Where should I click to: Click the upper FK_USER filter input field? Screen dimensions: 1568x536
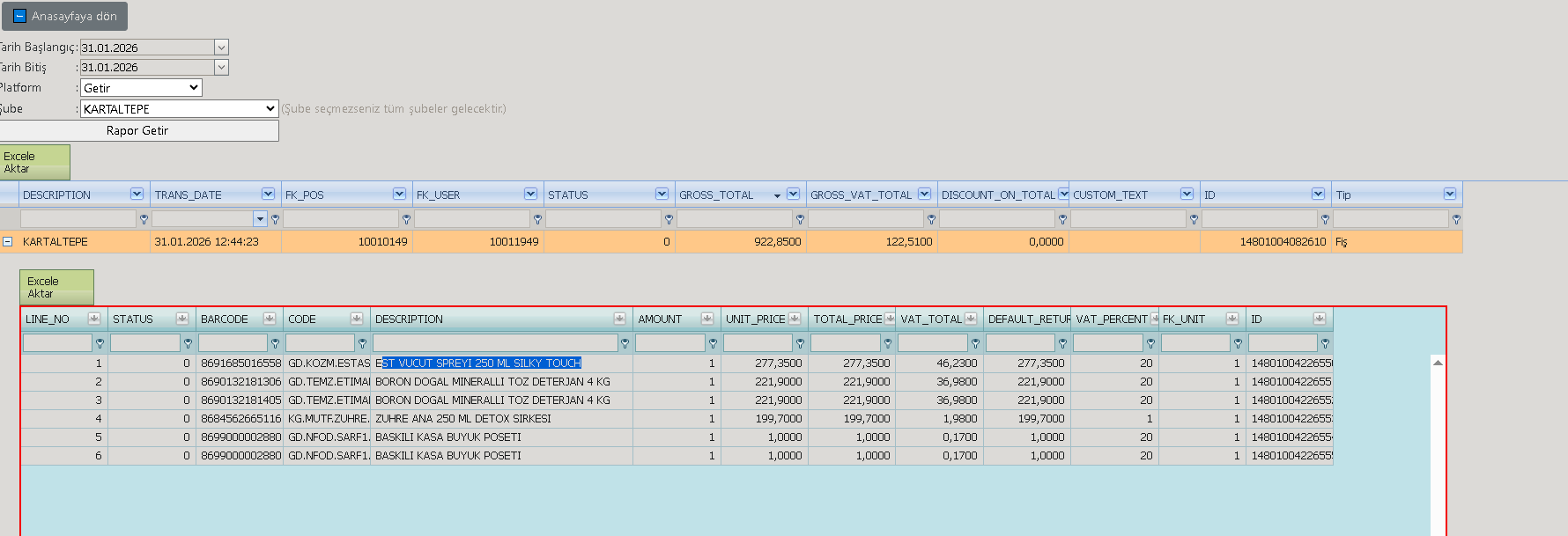click(473, 218)
